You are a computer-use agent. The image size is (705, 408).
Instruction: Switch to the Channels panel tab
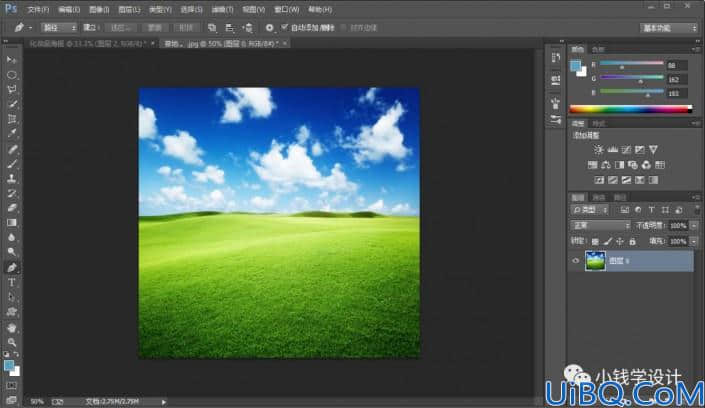[x=599, y=197]
